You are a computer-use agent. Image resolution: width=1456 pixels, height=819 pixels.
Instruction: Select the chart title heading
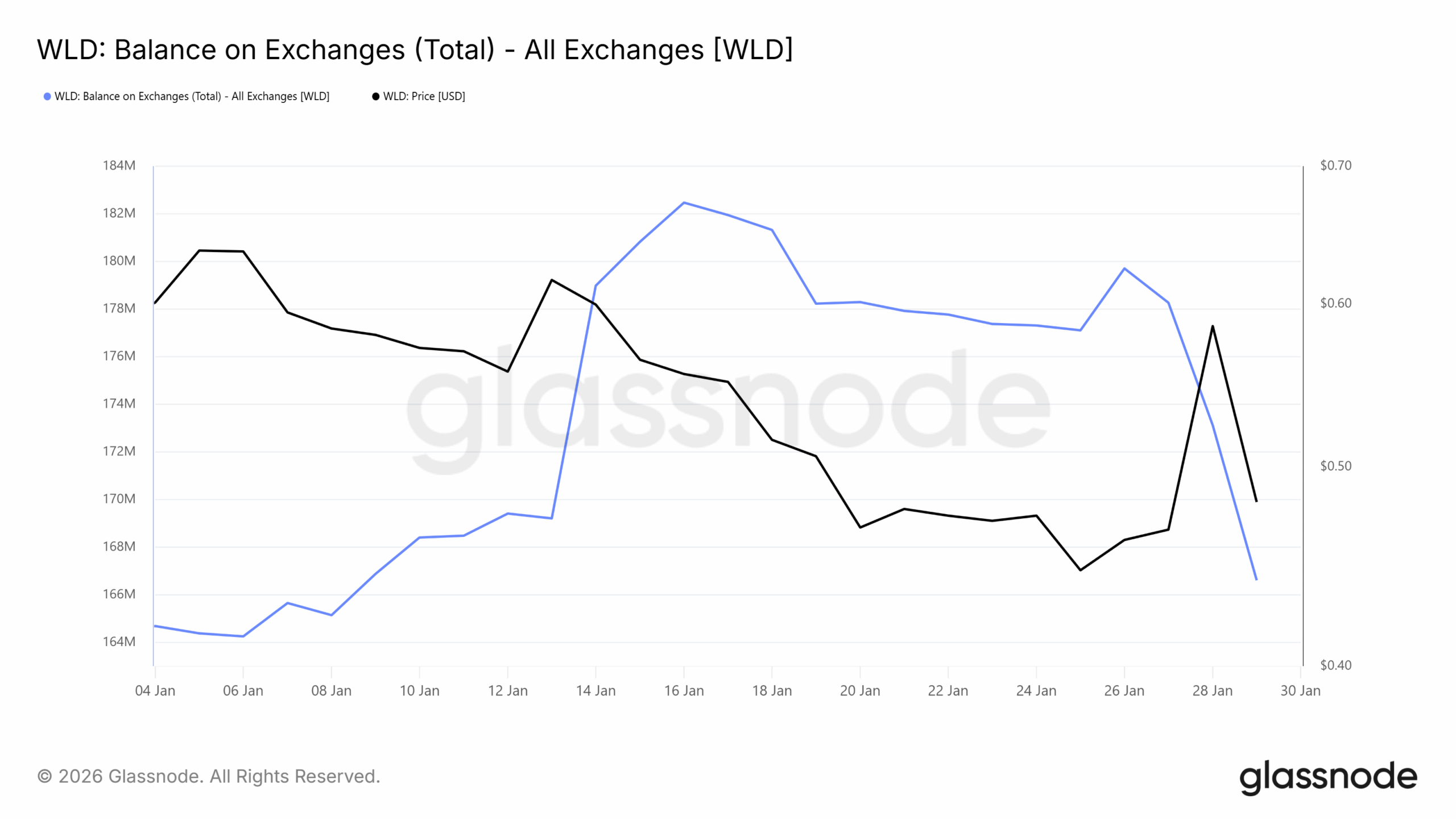(x=415, y=49)
